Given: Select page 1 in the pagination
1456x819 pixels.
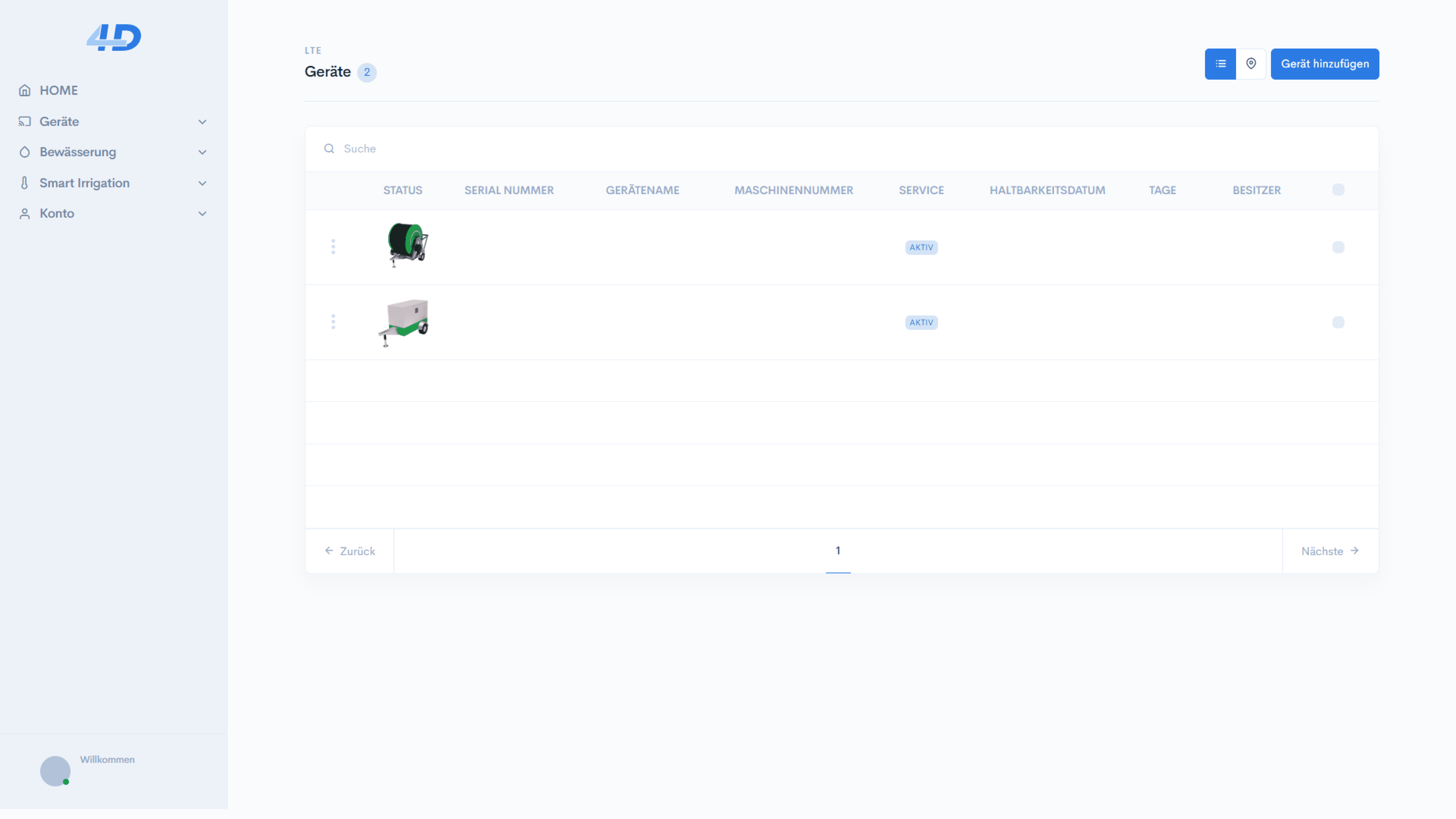Looking at the screenshot, I should tap(838, 551).
